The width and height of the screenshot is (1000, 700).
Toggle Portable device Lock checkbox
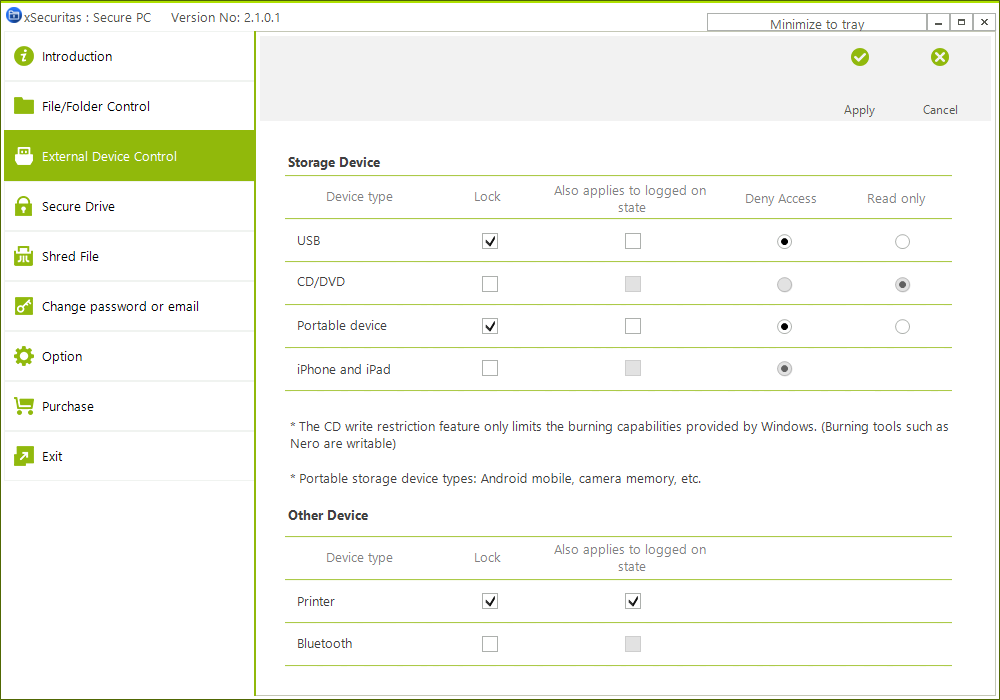pos(490,326)
